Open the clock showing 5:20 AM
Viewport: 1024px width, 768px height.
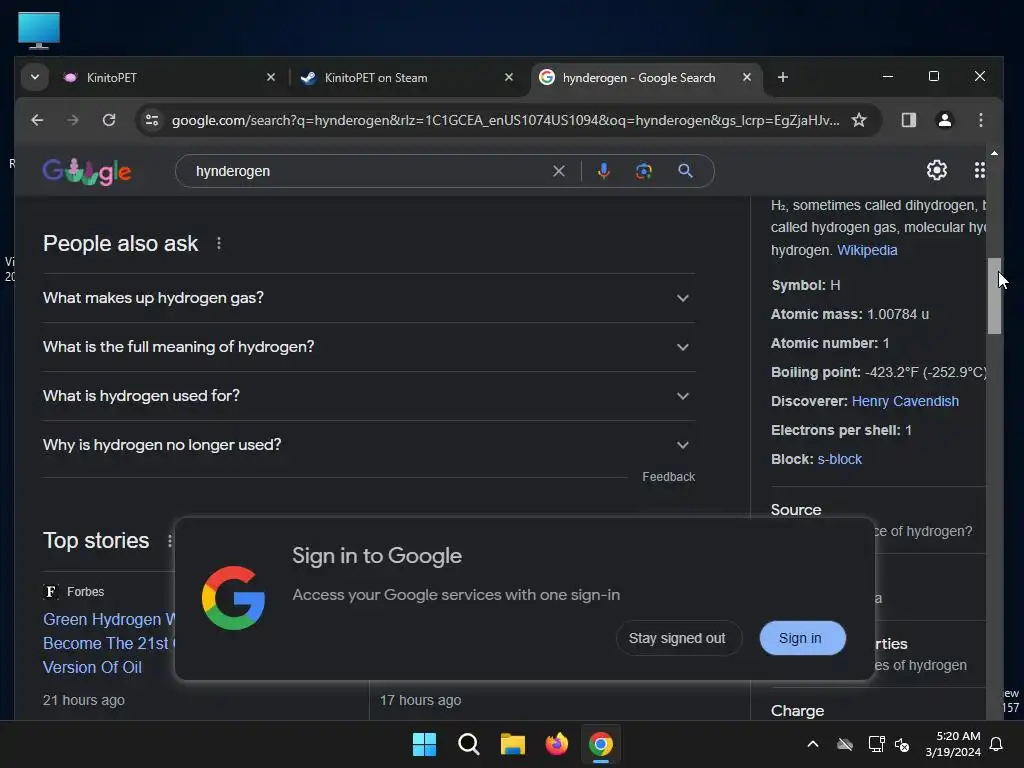953,744
